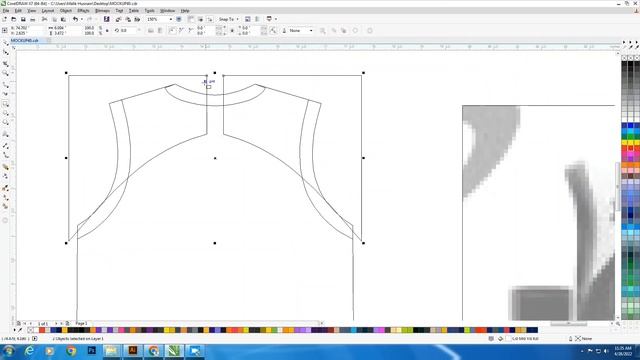The image size is (640, 360).
Task: Select the Ellipse tool in the toolbox
Action: [5, 113]
